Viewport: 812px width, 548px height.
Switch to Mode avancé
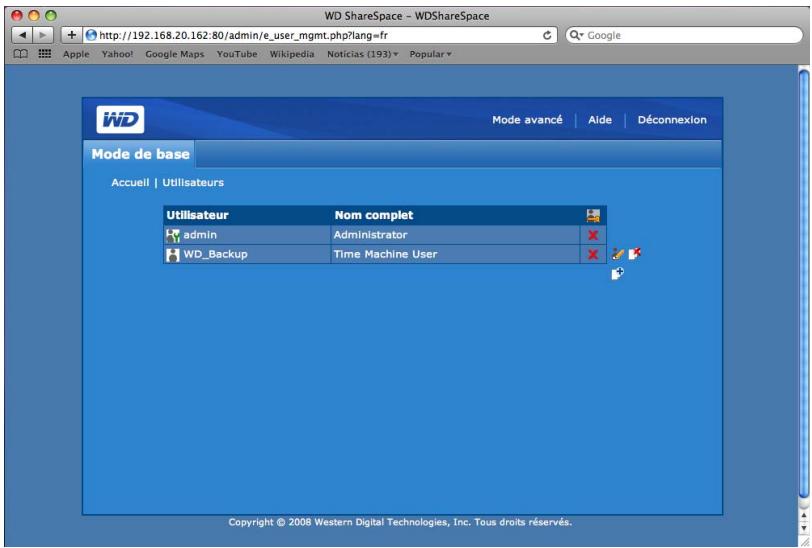point(527,120)
